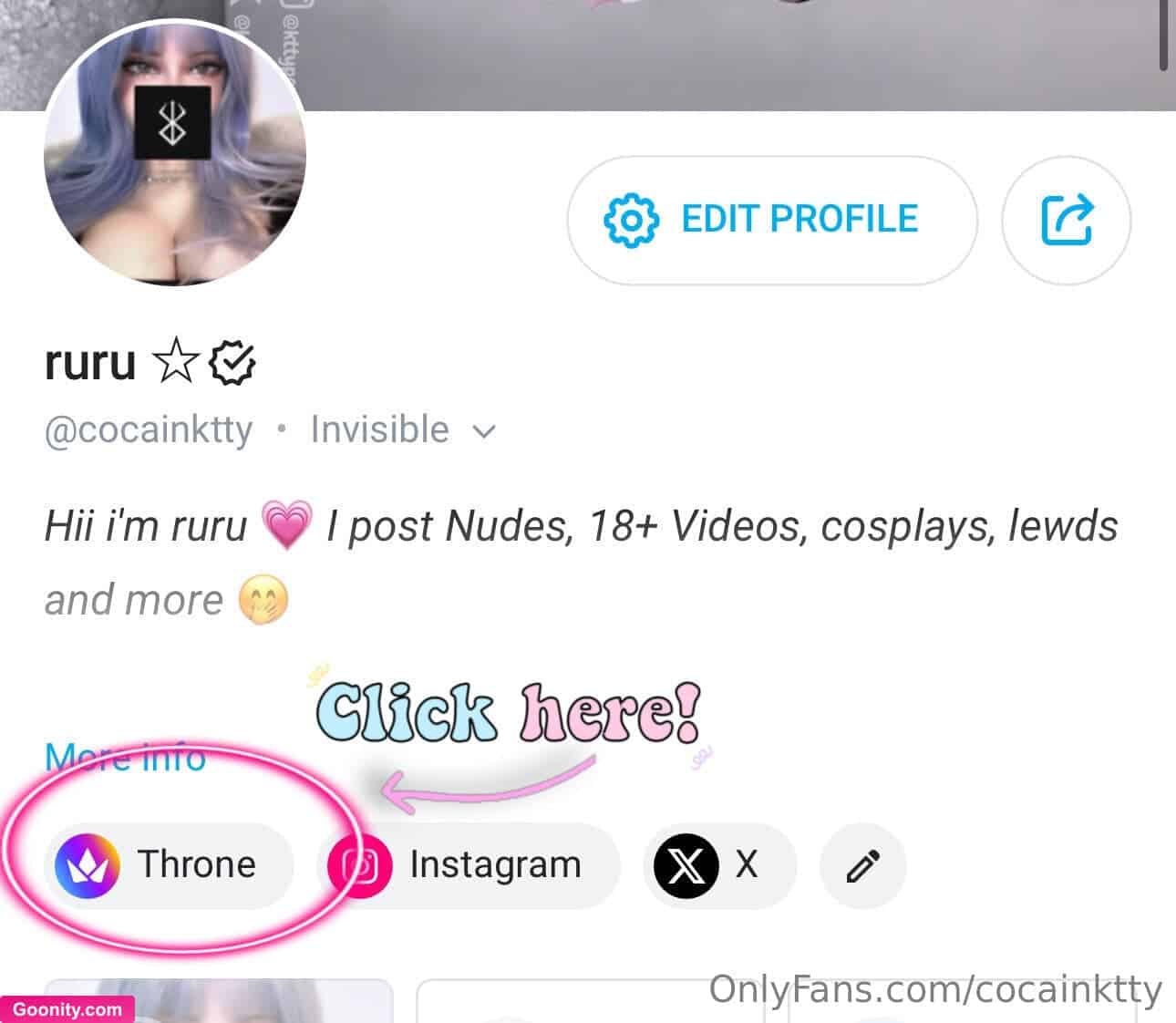Open the X social link chip
Viewport: 1176px width, 1023px height.
coord(720,865)
